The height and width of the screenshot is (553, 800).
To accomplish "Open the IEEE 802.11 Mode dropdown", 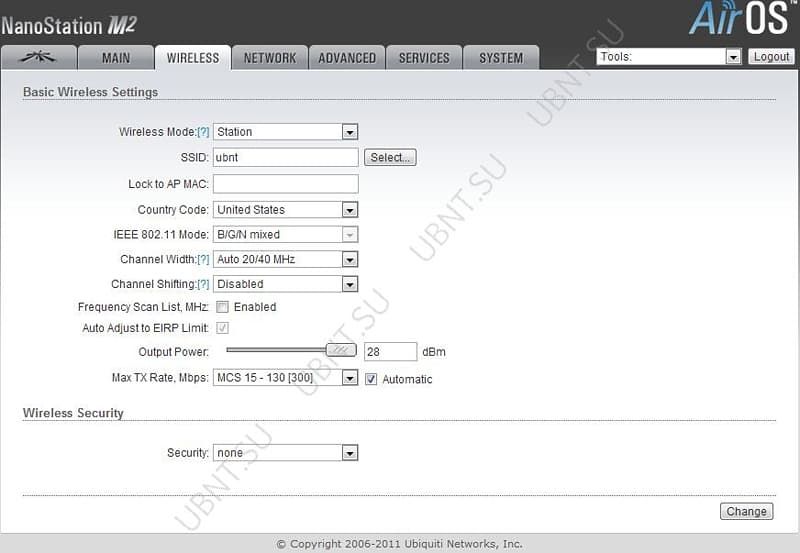I will pyautogui.click(x=286, y=235).
